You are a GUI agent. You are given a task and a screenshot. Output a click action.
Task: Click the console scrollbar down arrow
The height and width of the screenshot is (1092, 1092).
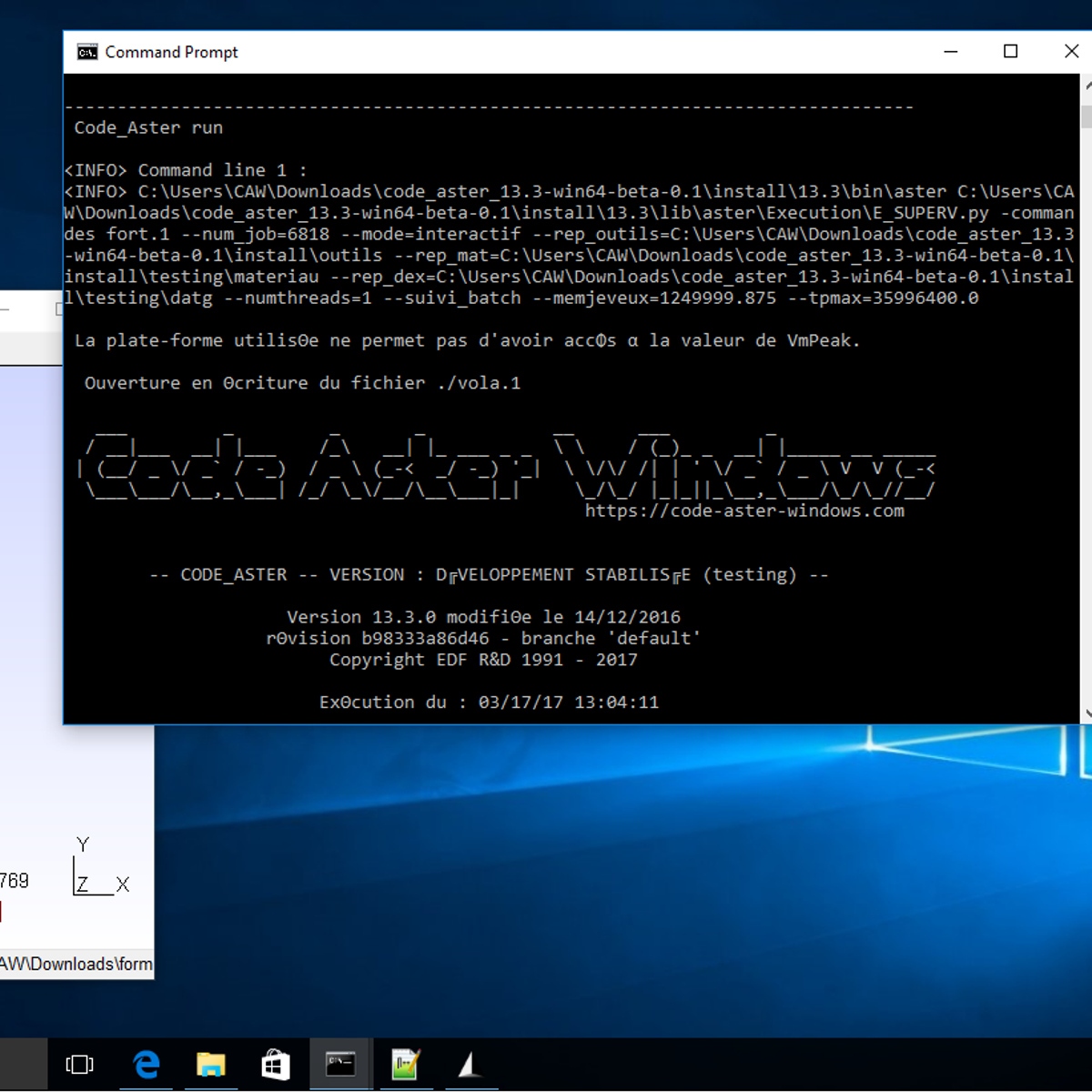click(x=1087, y=714)
